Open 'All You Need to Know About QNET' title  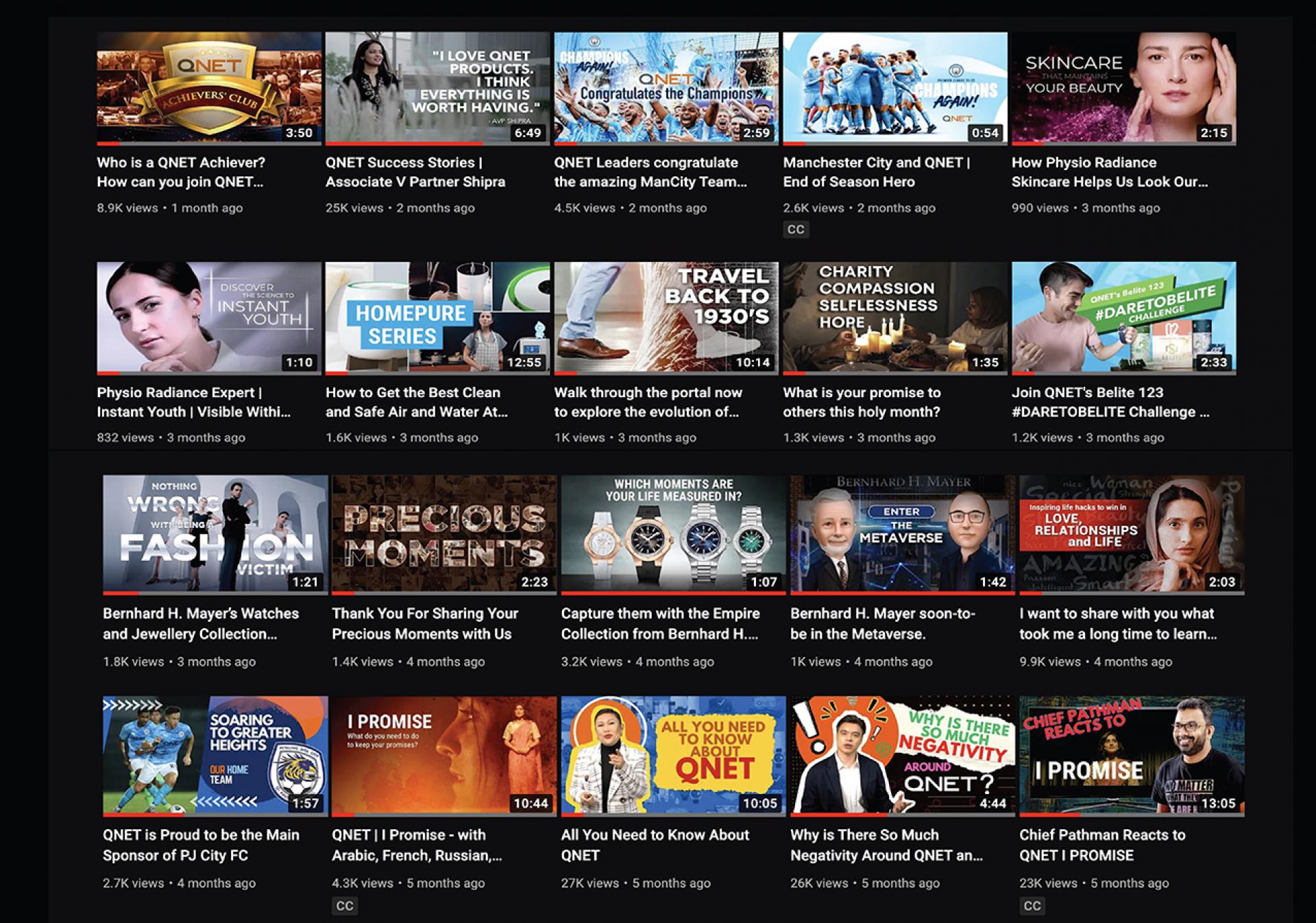click(655, 845)
